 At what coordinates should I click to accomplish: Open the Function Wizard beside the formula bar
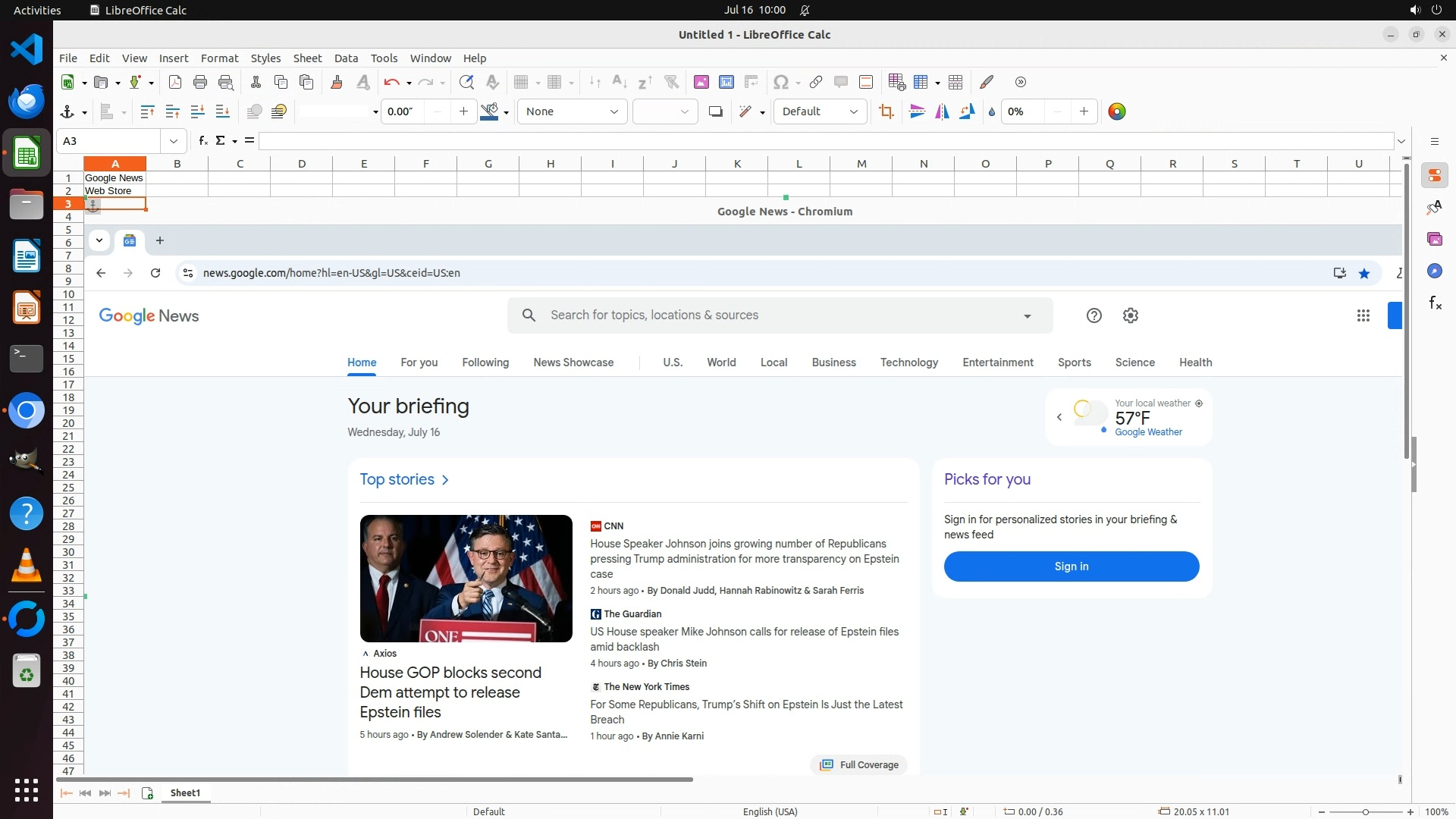click(202, 141)
